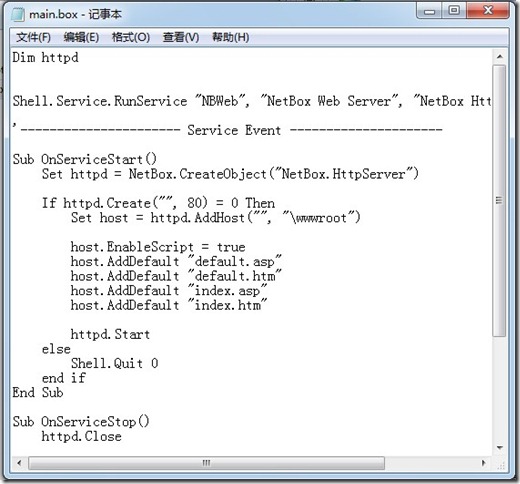This screenshot has height=484, width=520.
Task: Maximize the main.box Notepad window
Action: pyautogui.click(x=454, y=11)
